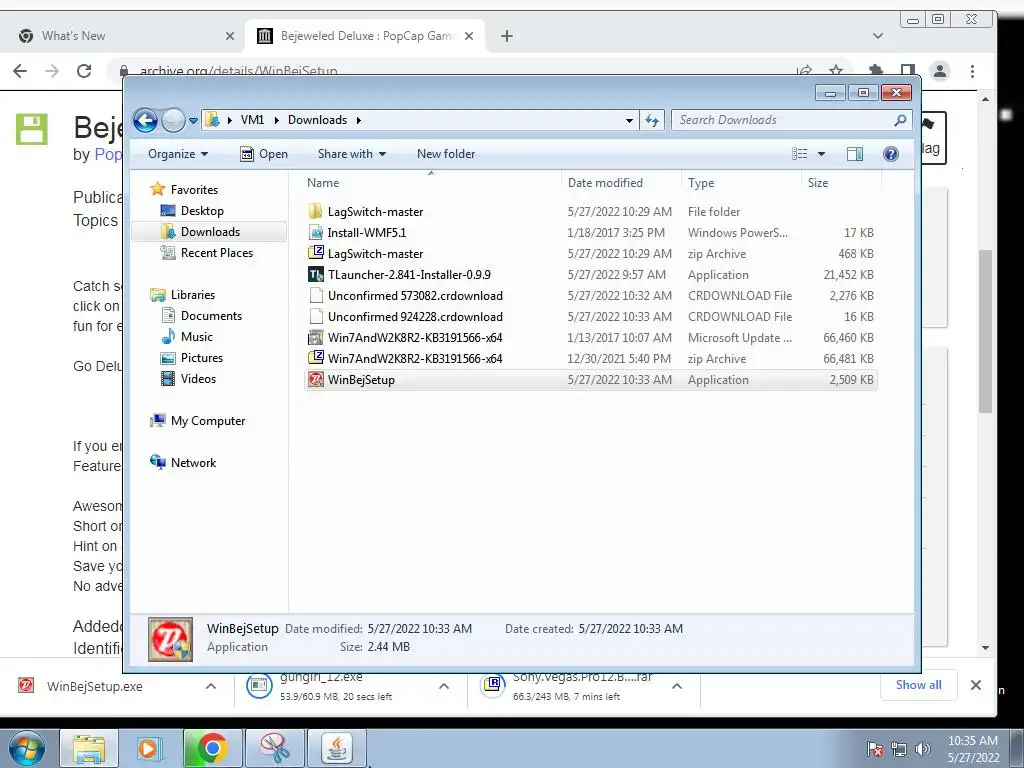Open Chrome's three-dot menu

coord(972,71)
